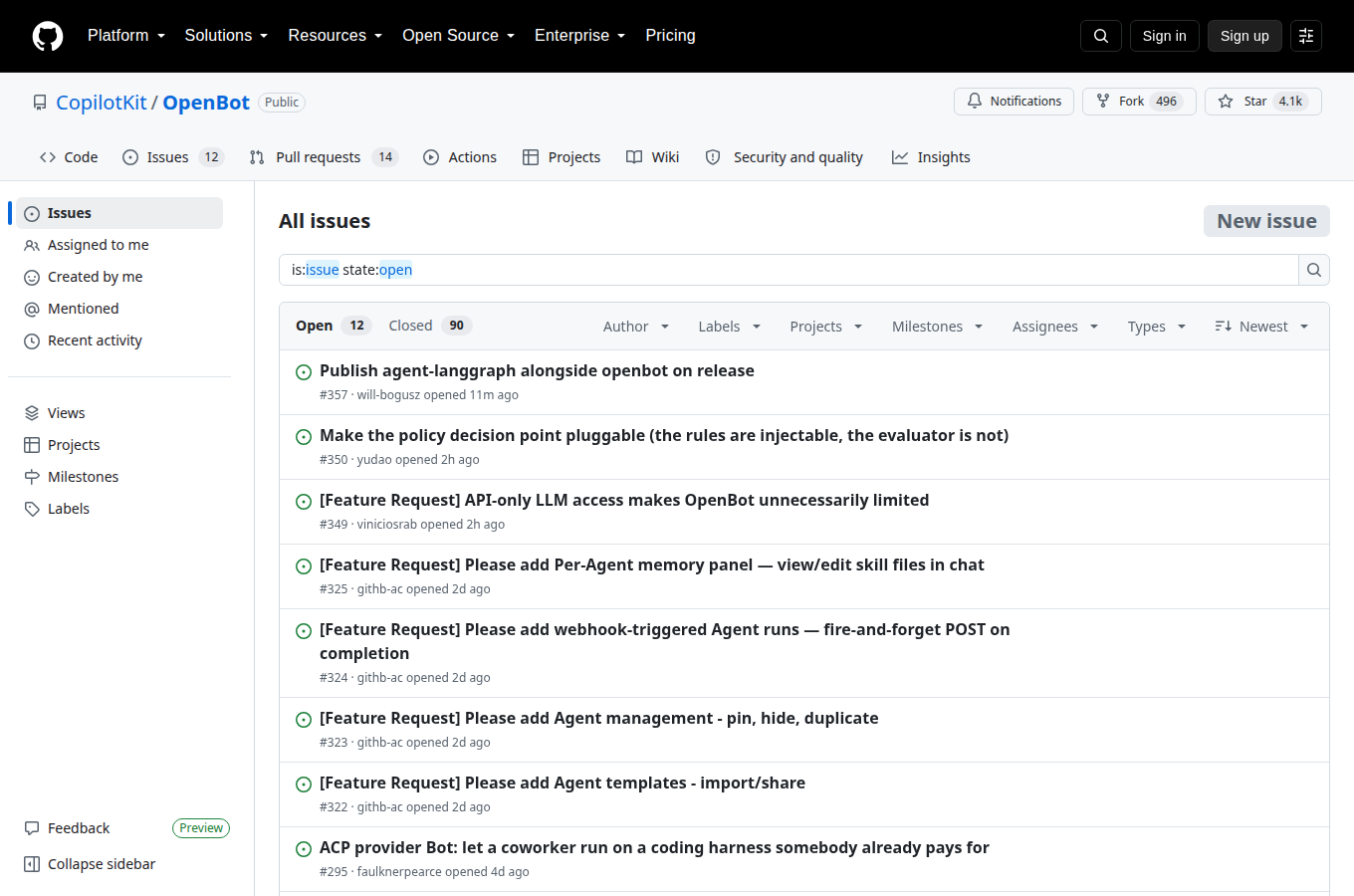Click the open-issue icon for issue #349

click(x=304, y=502)
